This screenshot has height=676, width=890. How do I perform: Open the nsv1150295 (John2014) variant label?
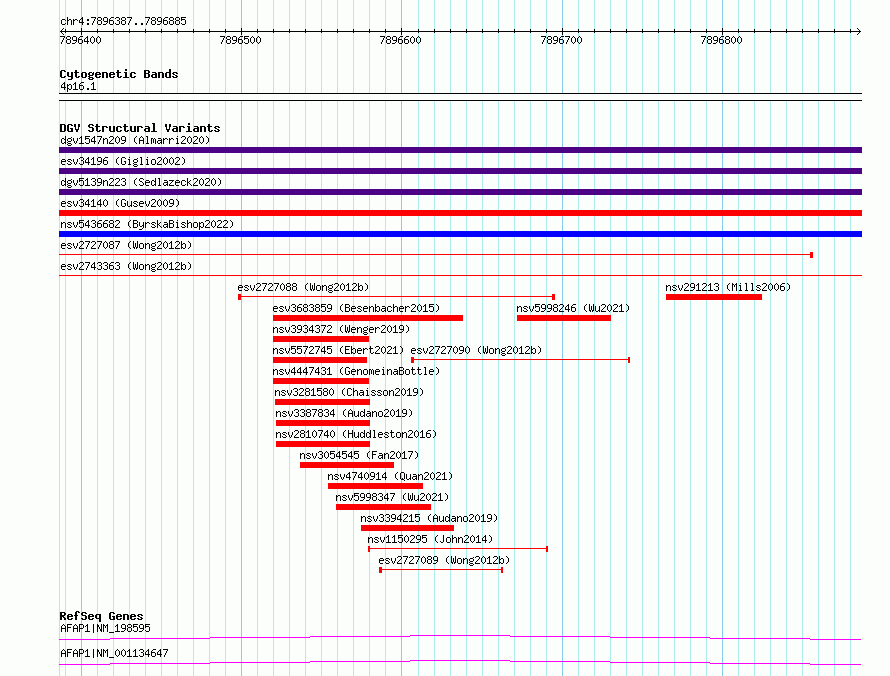coord(430,539)
